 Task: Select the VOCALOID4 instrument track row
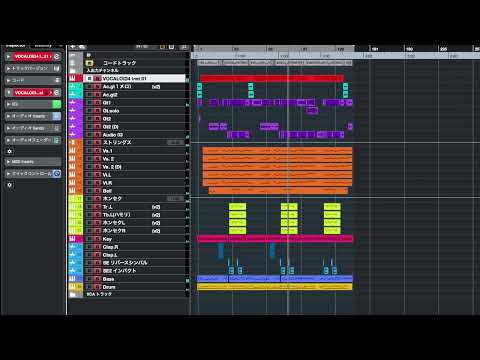127,78
